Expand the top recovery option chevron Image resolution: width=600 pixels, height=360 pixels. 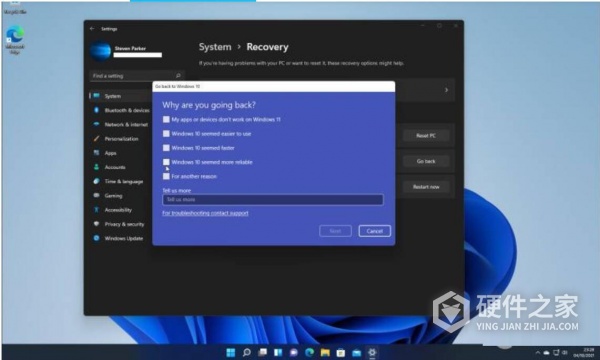click(446, 90)
